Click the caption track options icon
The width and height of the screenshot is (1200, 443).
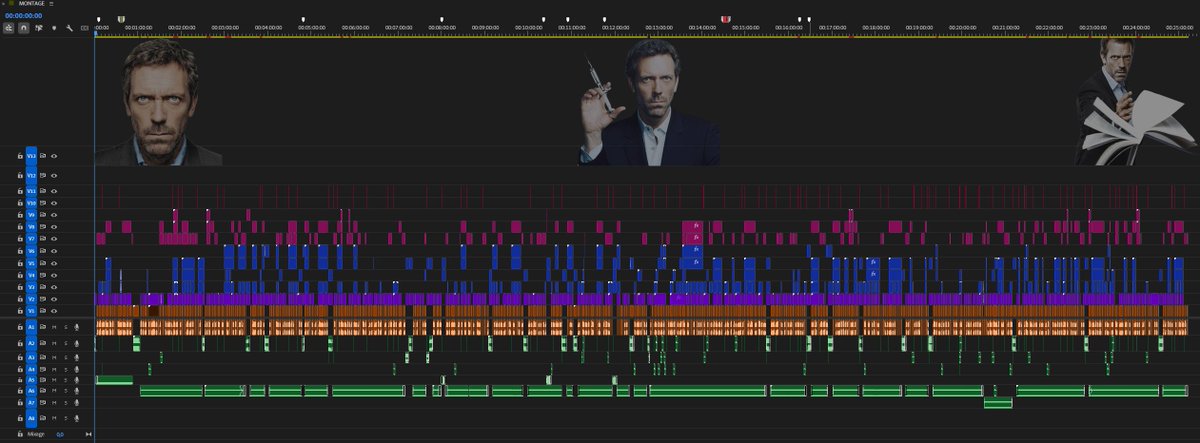tap(84, 28)
